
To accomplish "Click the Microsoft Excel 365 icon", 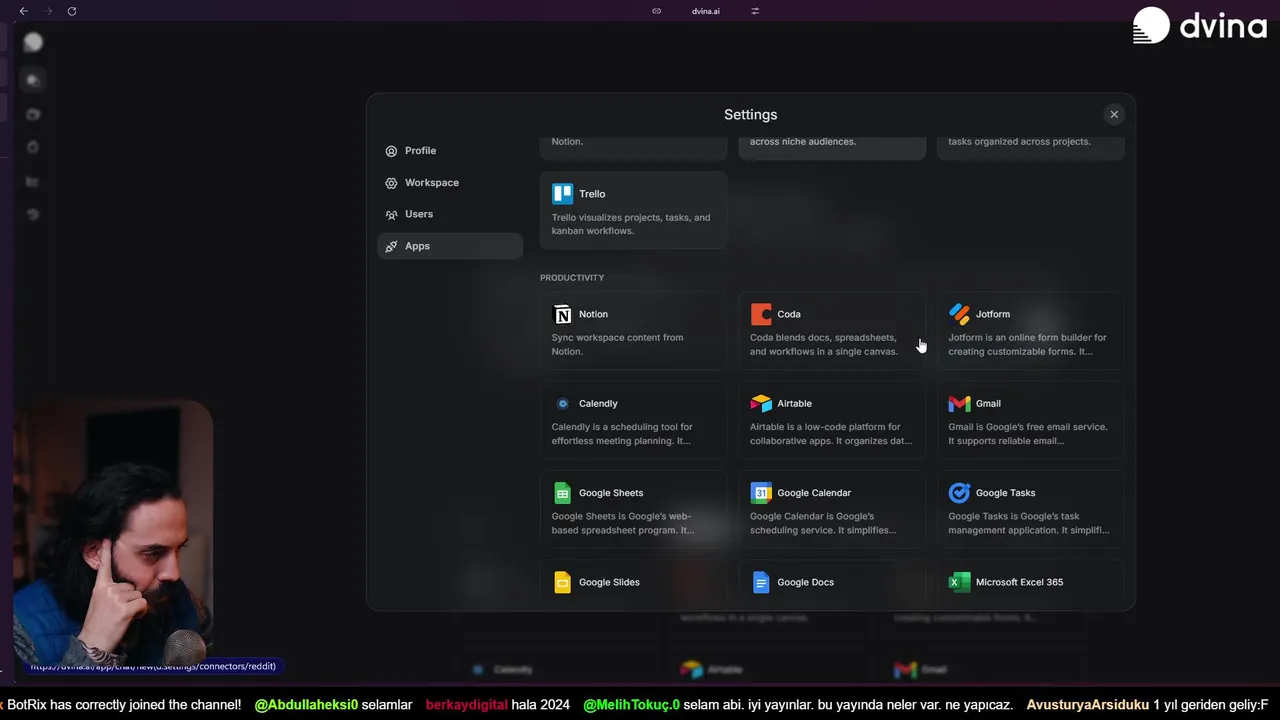I will coord(959,582).
